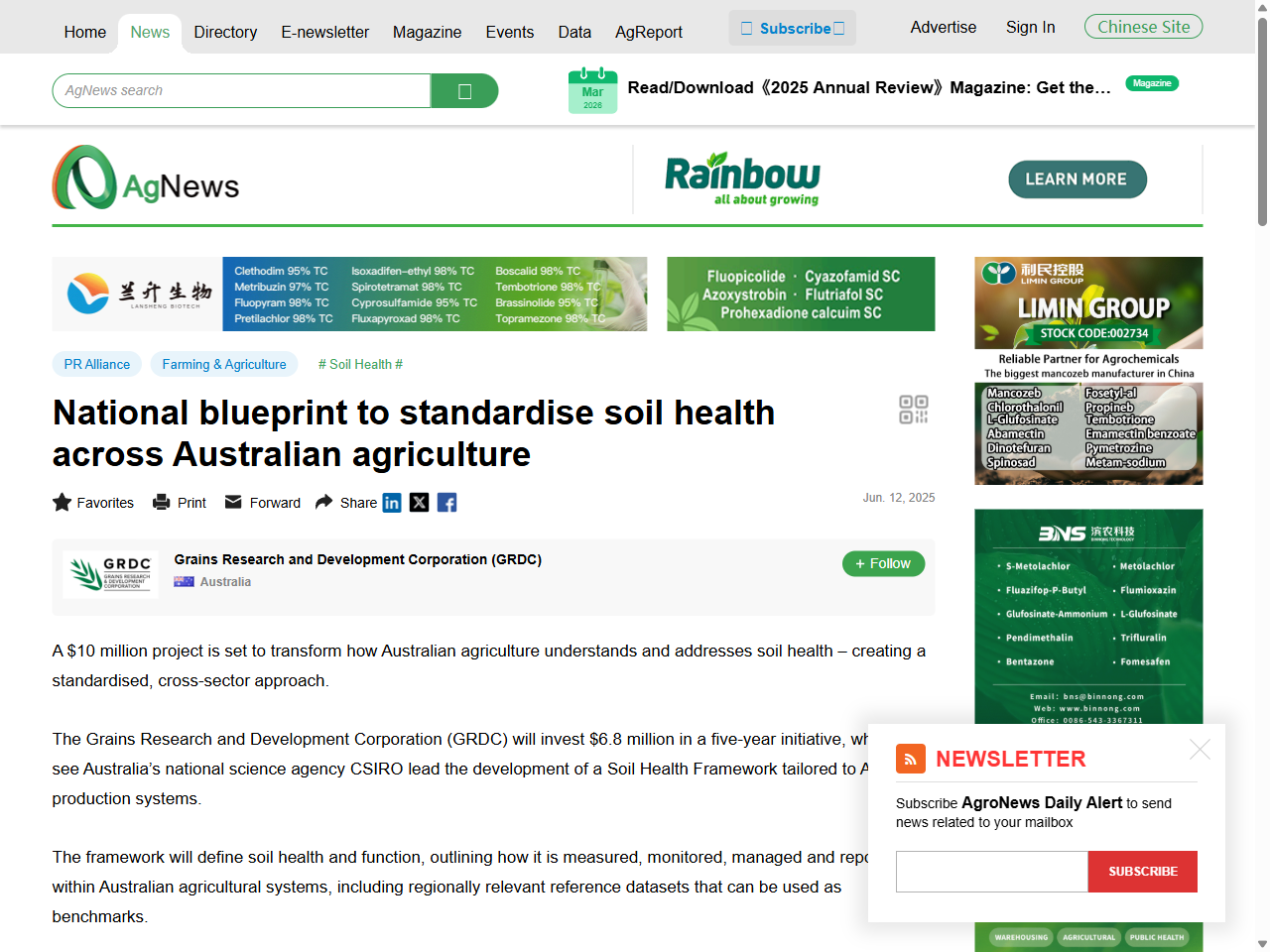1270x952 pixels.
Task: Click the orange newsletter RSS icon
Action: pyautogui.click(x=911, y=759)
